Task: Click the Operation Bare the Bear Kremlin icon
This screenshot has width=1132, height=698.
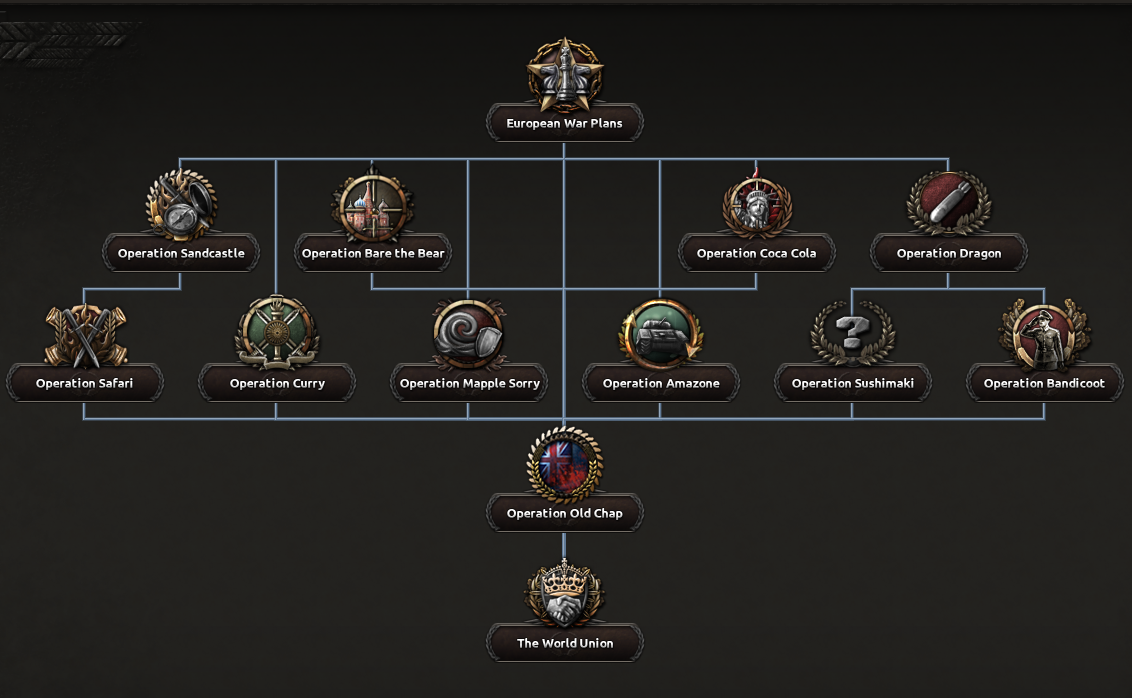Action: (x=373, y=205)
